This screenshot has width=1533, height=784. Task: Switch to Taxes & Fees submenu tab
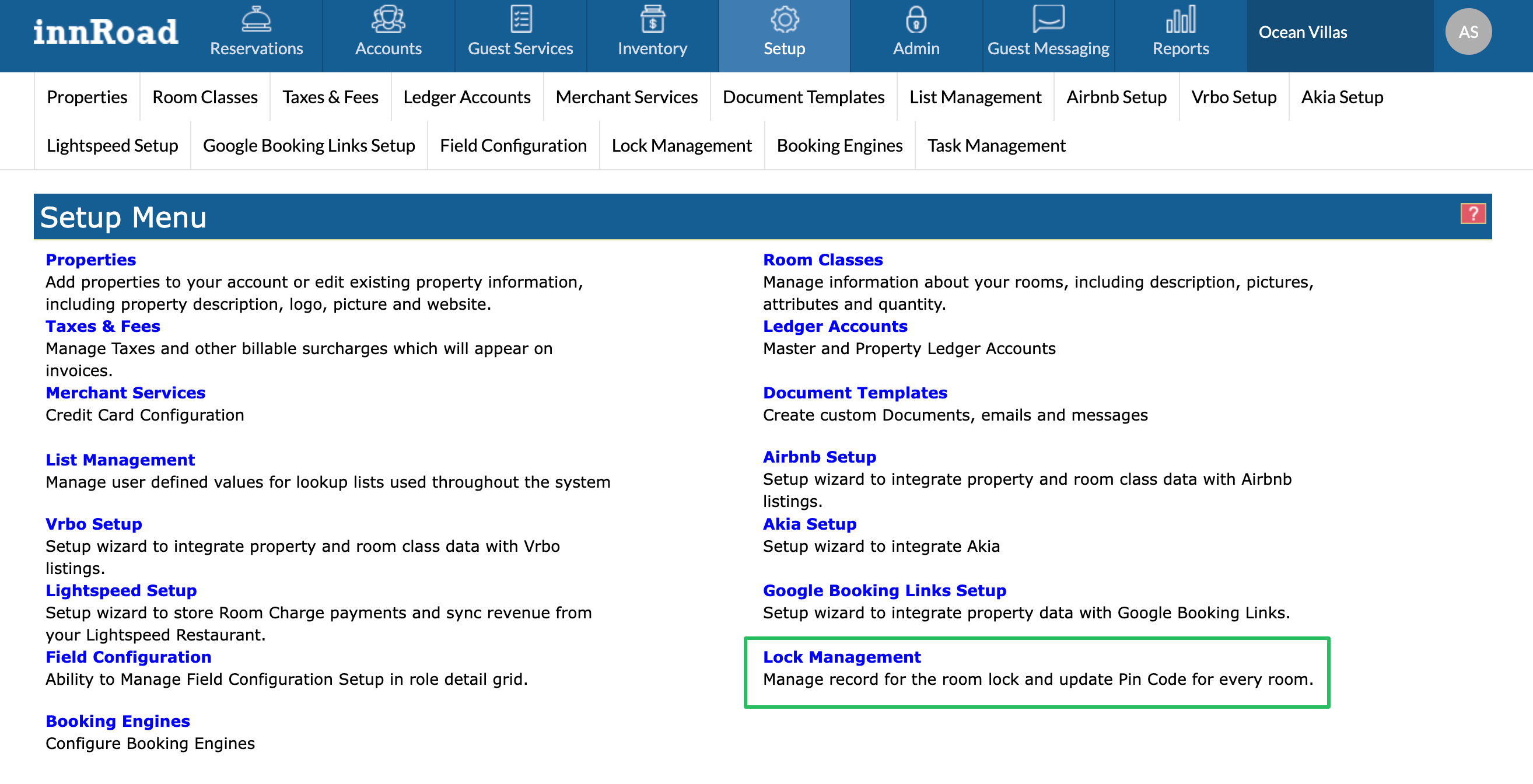coord(330,97)
